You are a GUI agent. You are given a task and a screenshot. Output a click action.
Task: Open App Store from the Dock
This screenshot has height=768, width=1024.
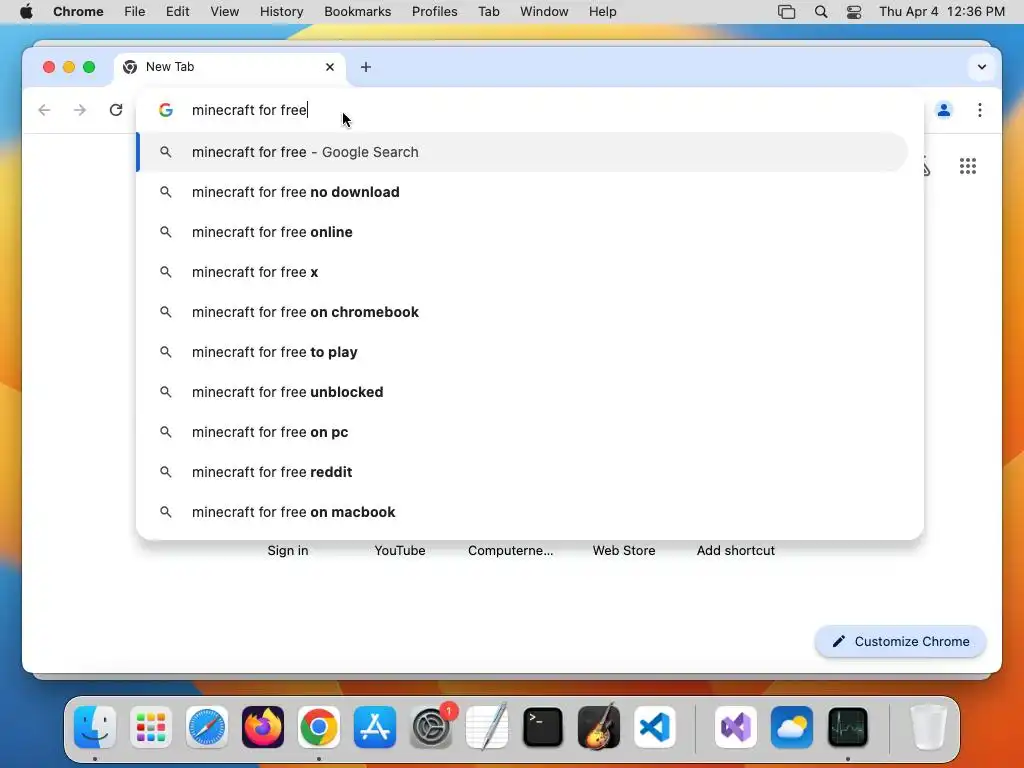coord(375,727)
